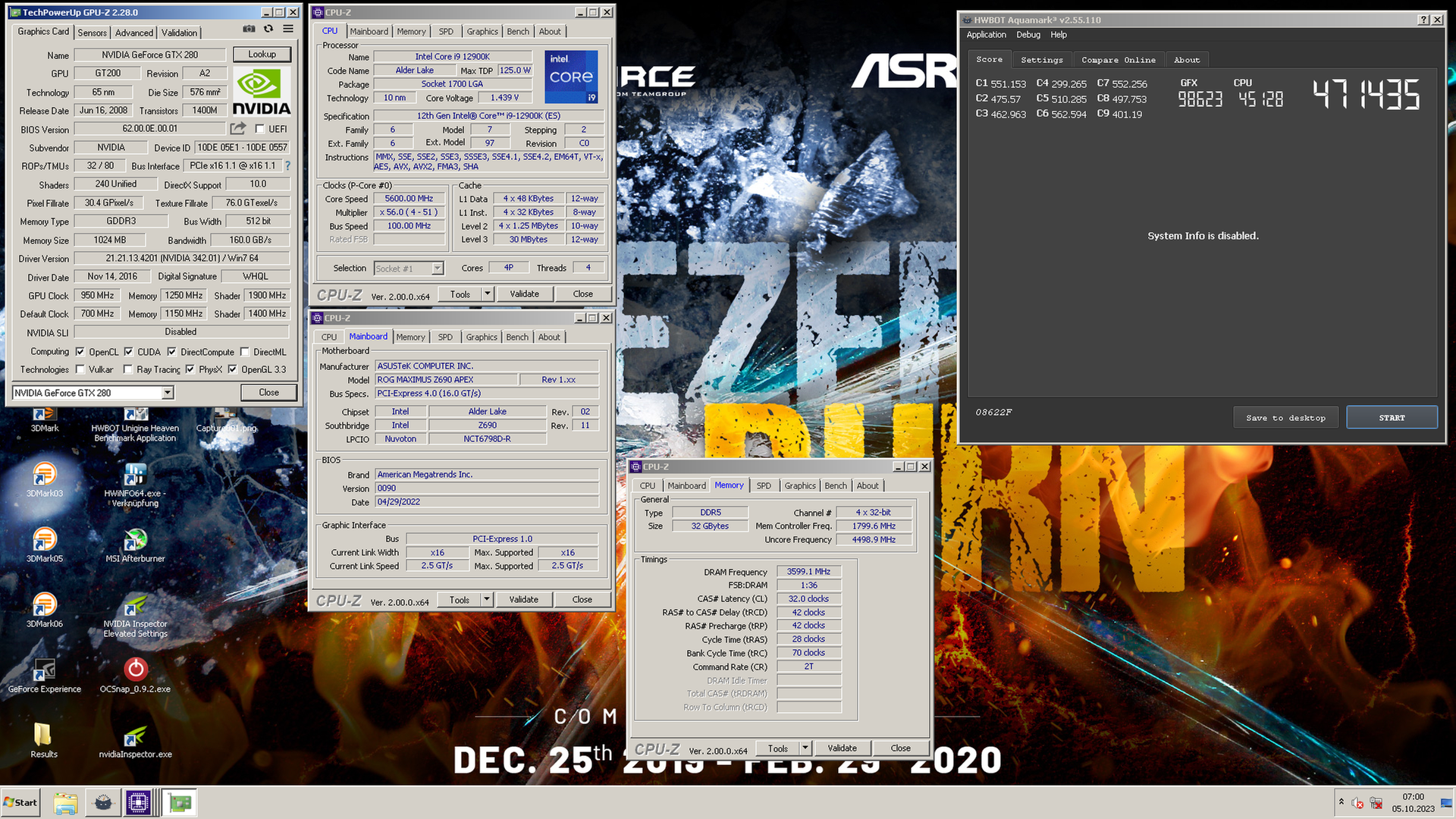Click Validate in CPU-Z Memory window
This screenshot has width=1456, height=819.
tap(842, 748)
